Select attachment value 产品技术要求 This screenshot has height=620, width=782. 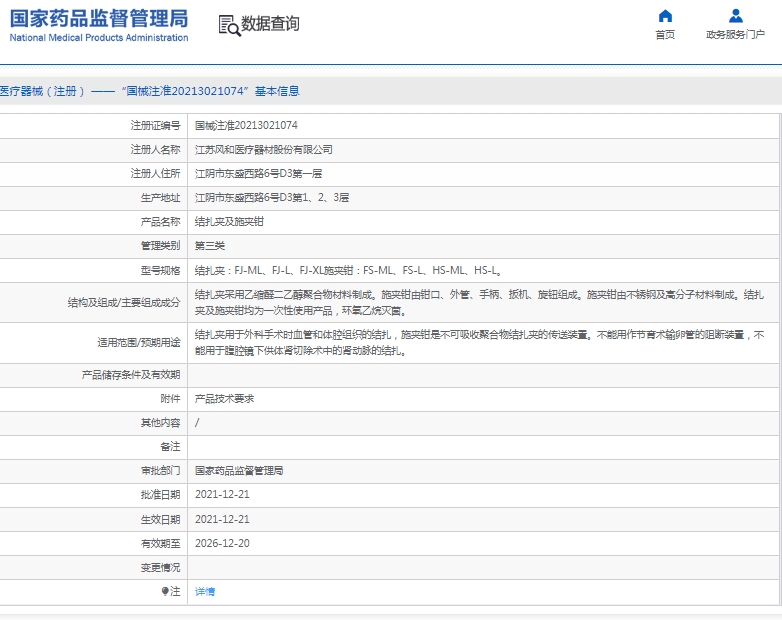pyautogui.click(x=224, y=399)
